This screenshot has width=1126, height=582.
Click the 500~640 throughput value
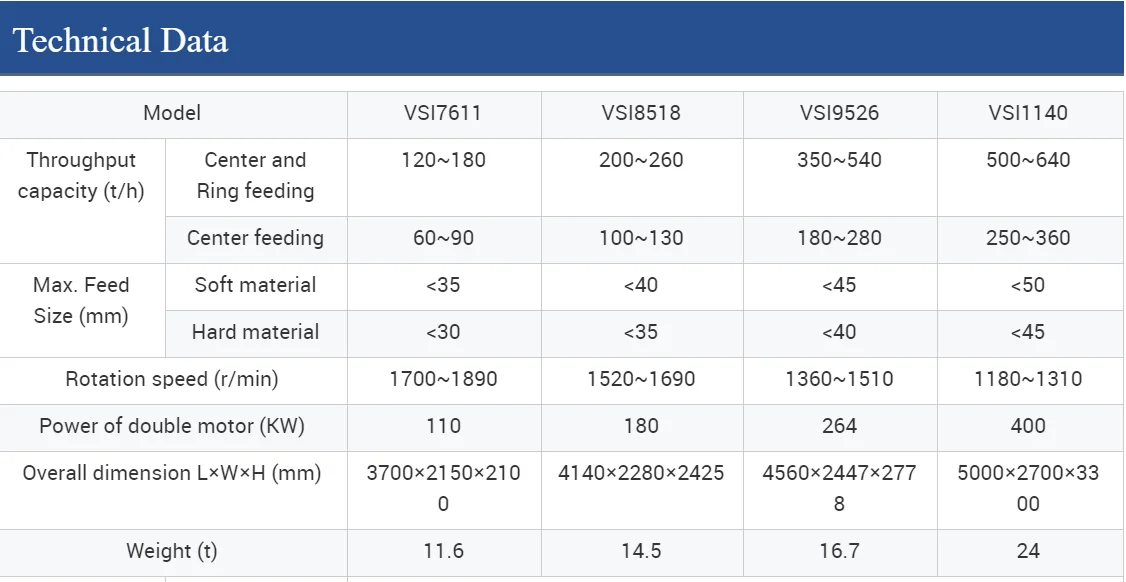tap(1028, 160)
